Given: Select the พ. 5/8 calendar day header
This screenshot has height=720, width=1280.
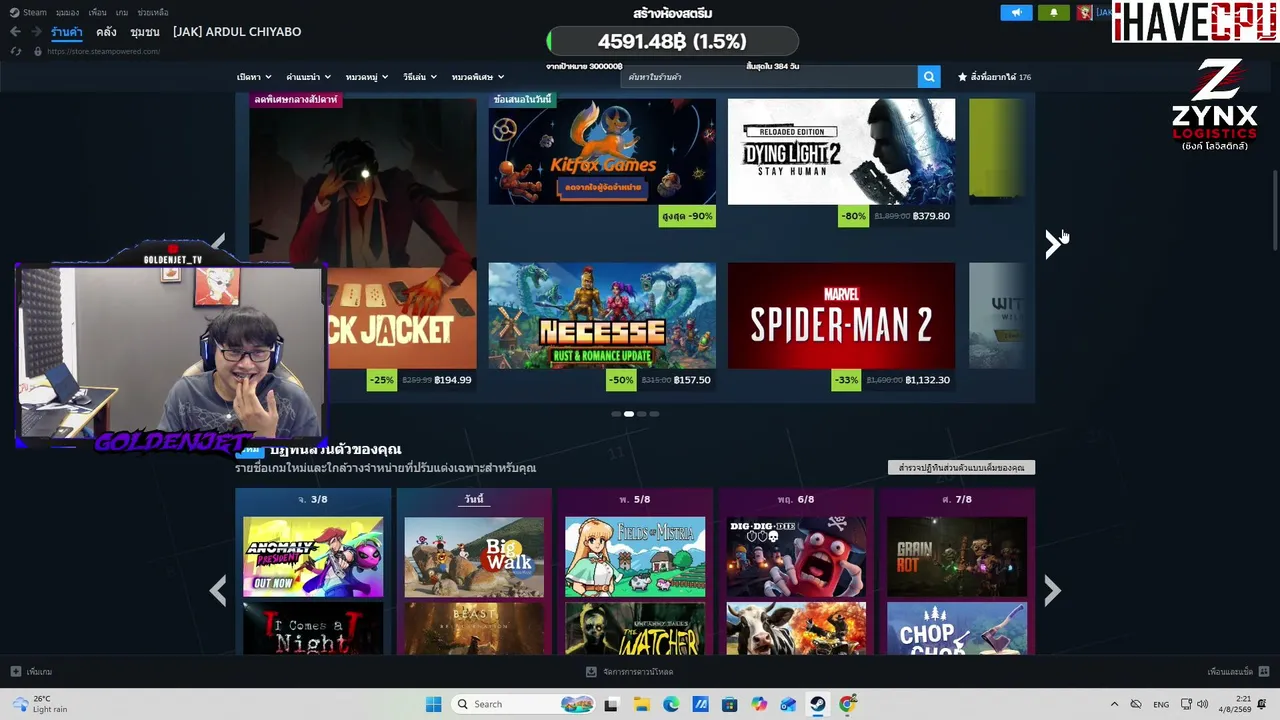Looking at the screenshot, I should coord(635,499).
